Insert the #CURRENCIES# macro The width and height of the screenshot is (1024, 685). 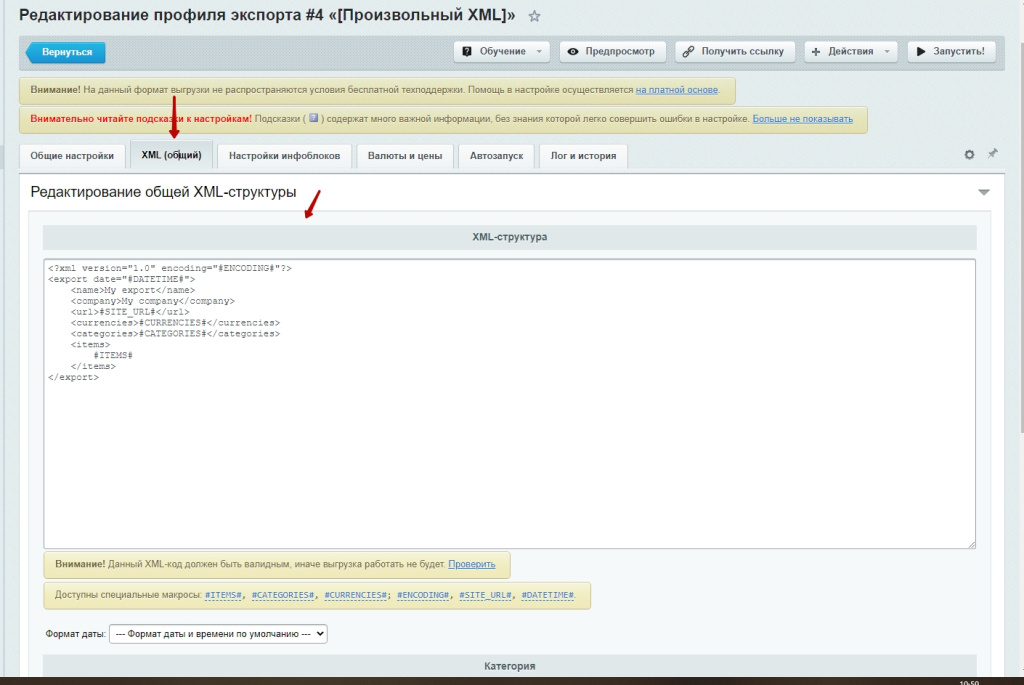pyautogui.click(x=355, y=595)
